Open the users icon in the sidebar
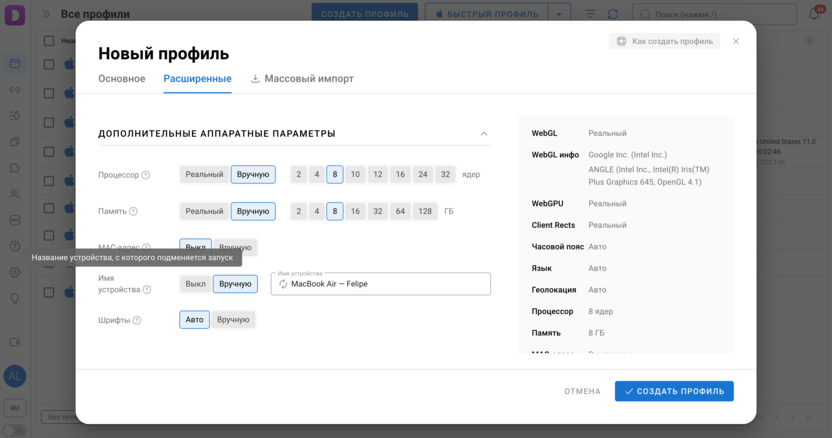Screen dimensions: 832x438 coord(15,194)
